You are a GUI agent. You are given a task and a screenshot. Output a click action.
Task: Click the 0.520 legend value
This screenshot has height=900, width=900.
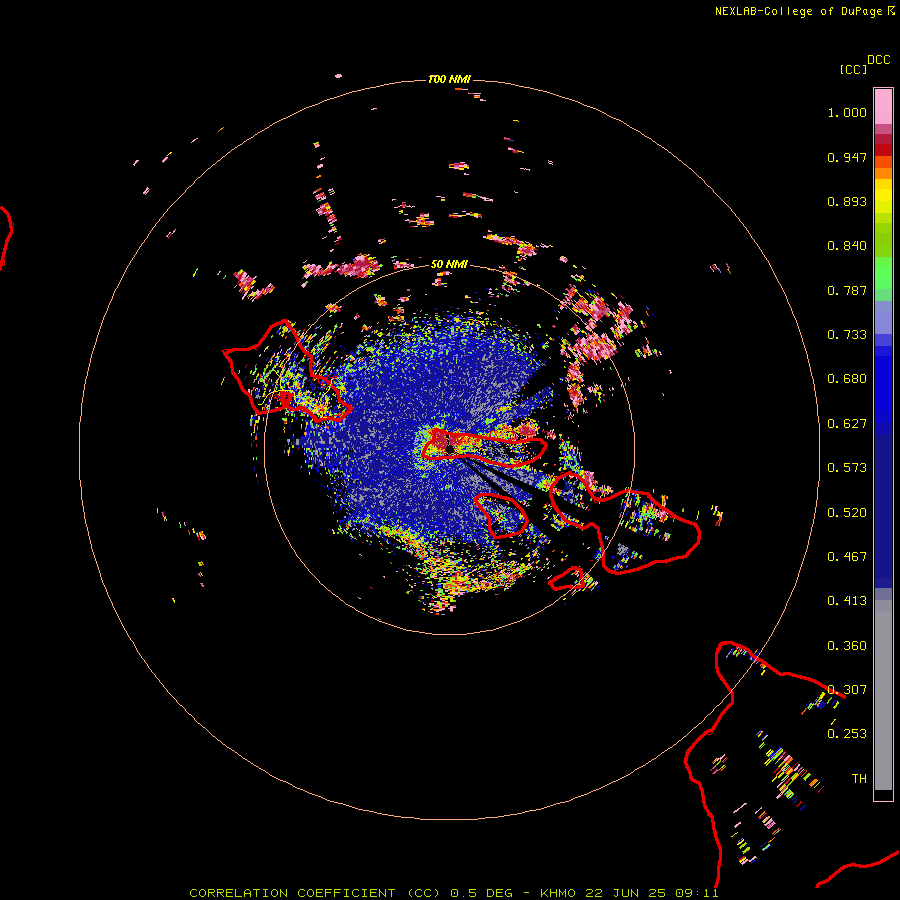coord(847,513)
